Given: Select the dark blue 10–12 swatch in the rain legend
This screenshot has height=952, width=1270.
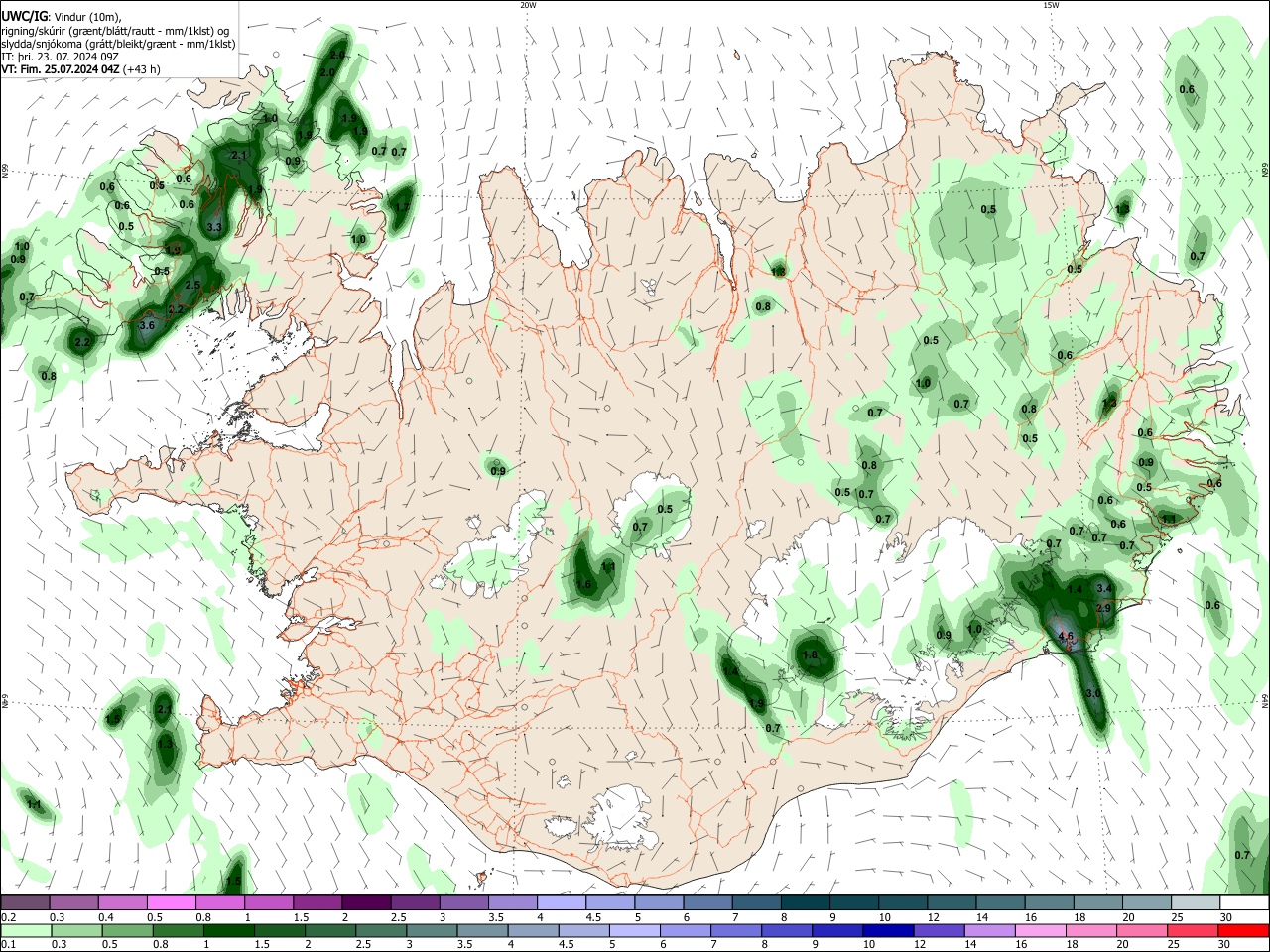Looking at the screenshot, I should tap(886, 930).
